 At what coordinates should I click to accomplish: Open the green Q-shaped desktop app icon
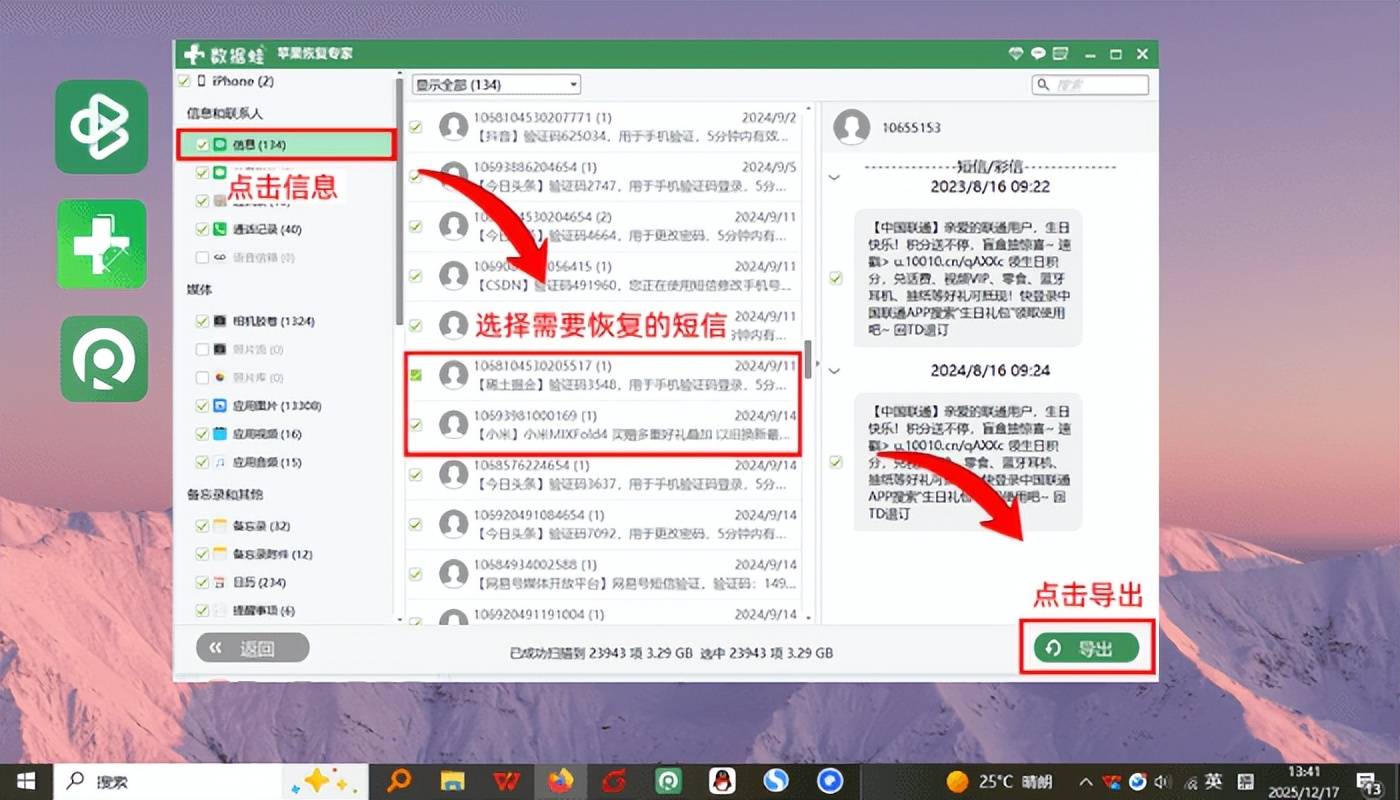coord(104,359)
